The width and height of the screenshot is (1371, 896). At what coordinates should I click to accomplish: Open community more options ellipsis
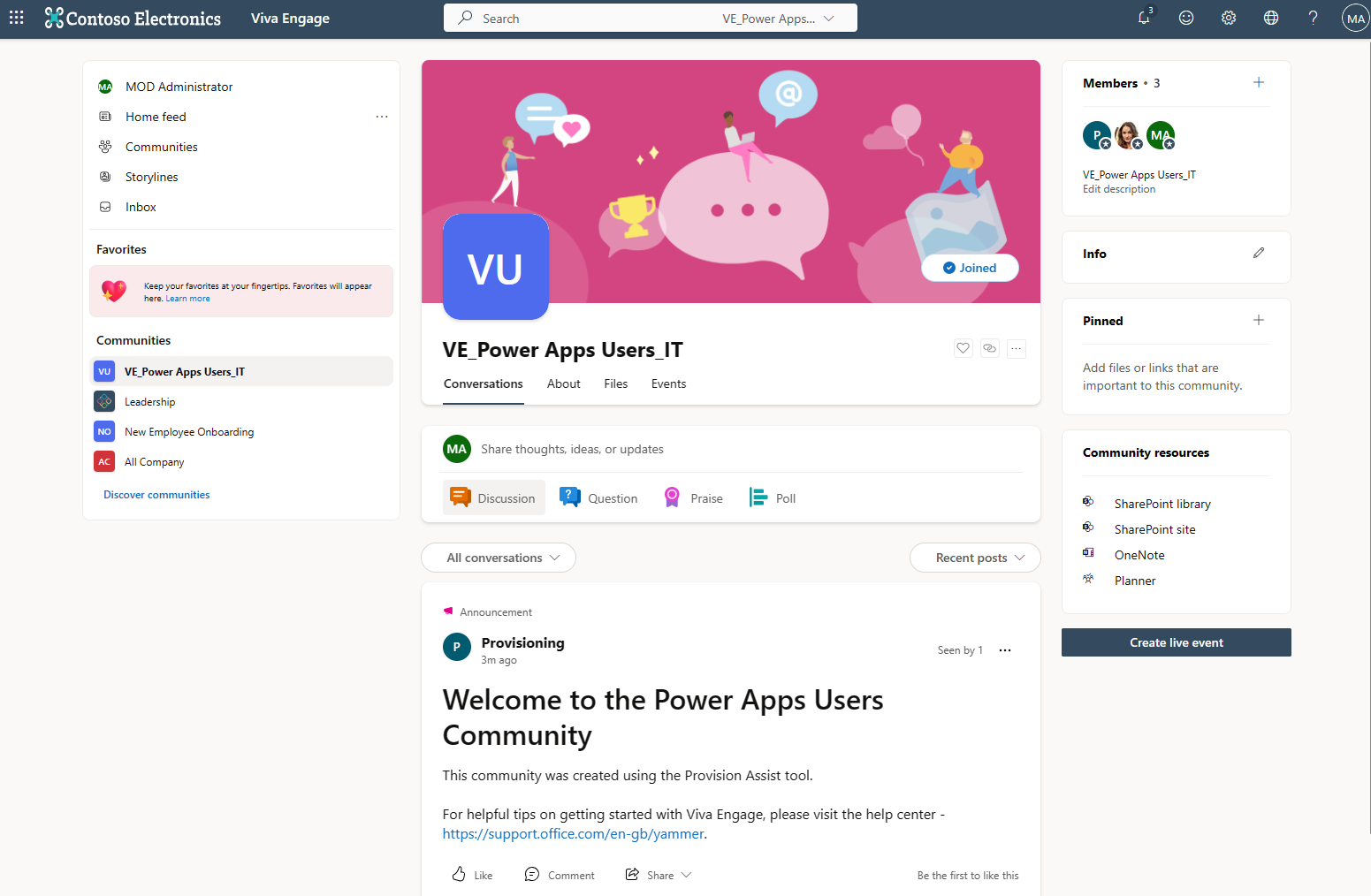1017,348
